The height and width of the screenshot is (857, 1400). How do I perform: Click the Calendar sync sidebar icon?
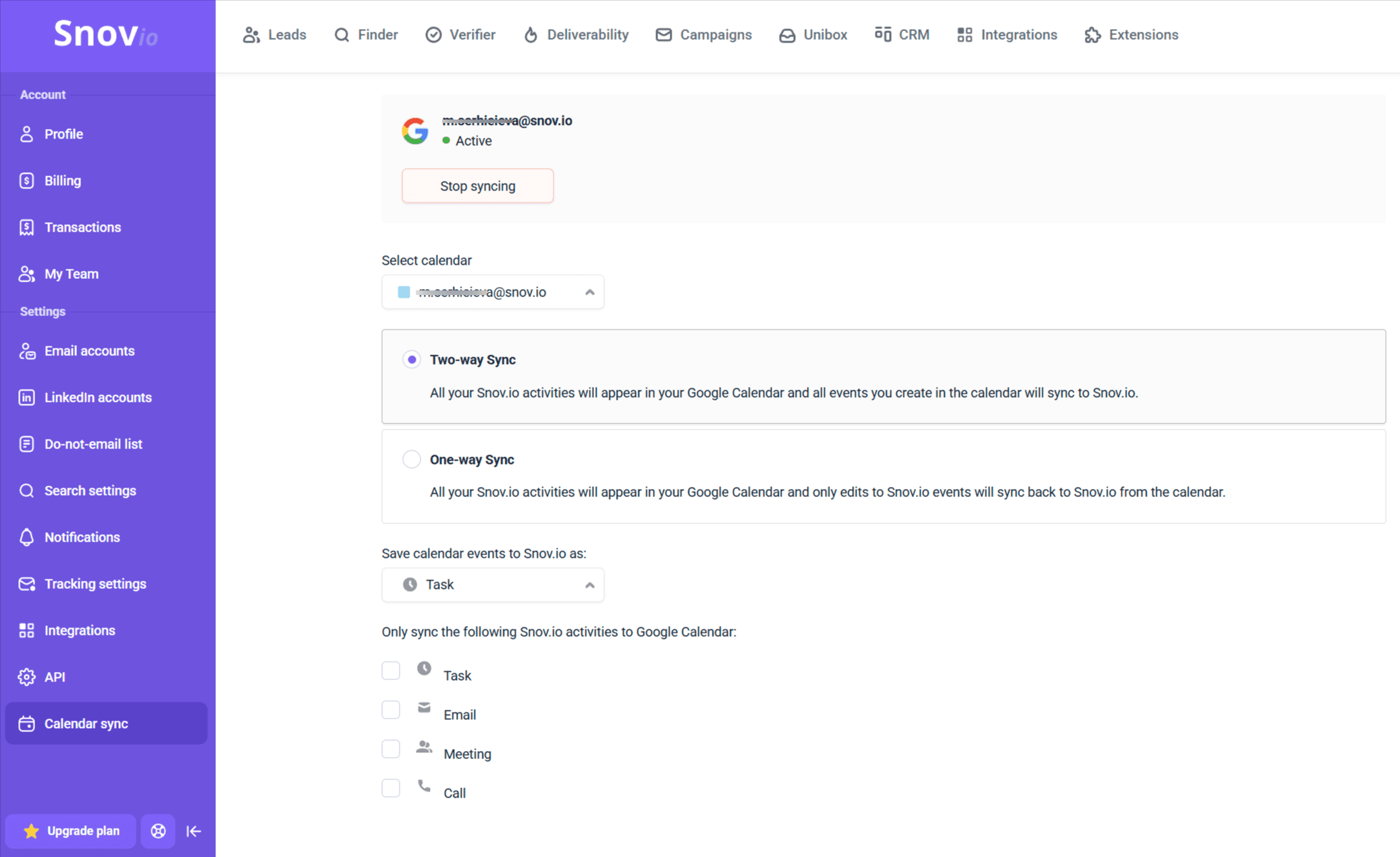click(27, 723)
